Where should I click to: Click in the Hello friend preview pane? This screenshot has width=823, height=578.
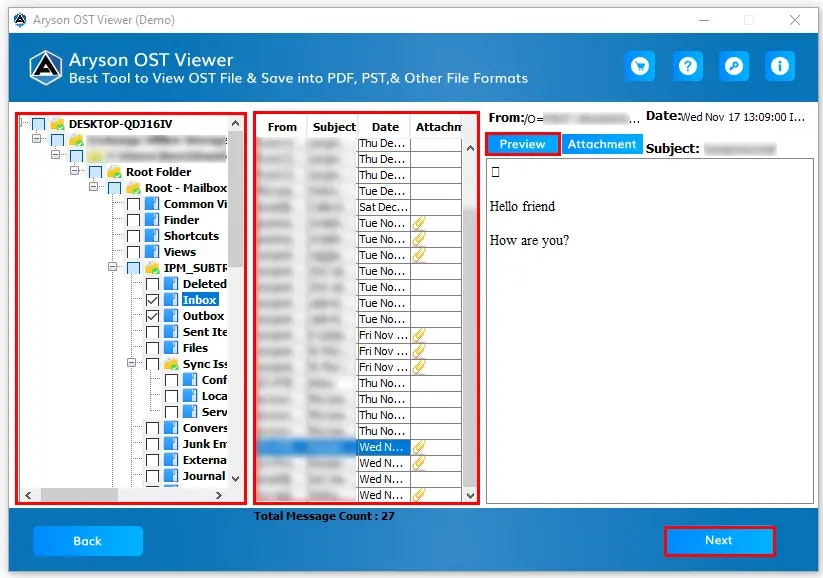(649, 331)
